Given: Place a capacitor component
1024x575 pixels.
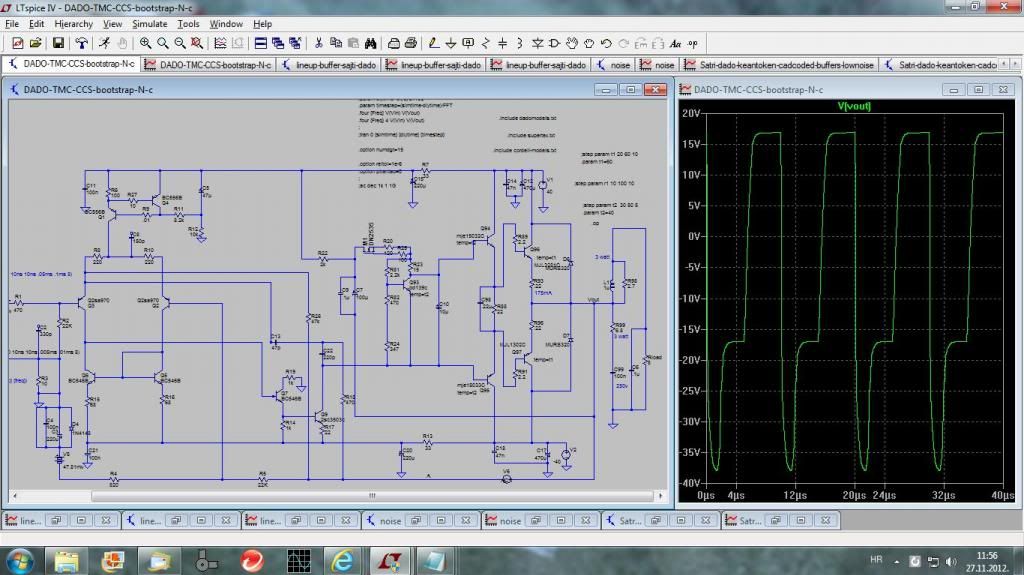Looking at the screenshot, I should click(x=502, y=43).
